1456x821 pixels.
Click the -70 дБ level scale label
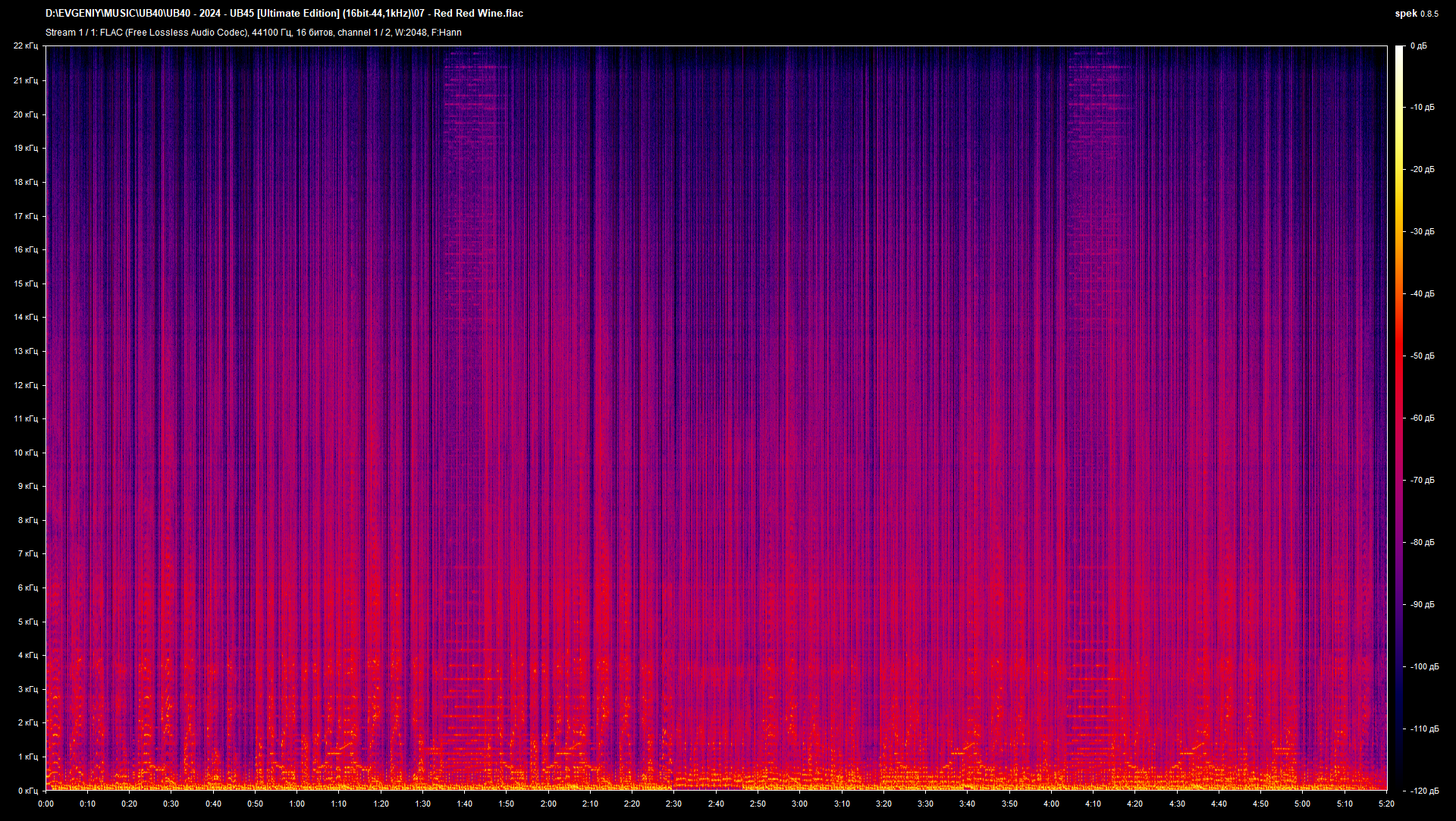(1423, 481)
